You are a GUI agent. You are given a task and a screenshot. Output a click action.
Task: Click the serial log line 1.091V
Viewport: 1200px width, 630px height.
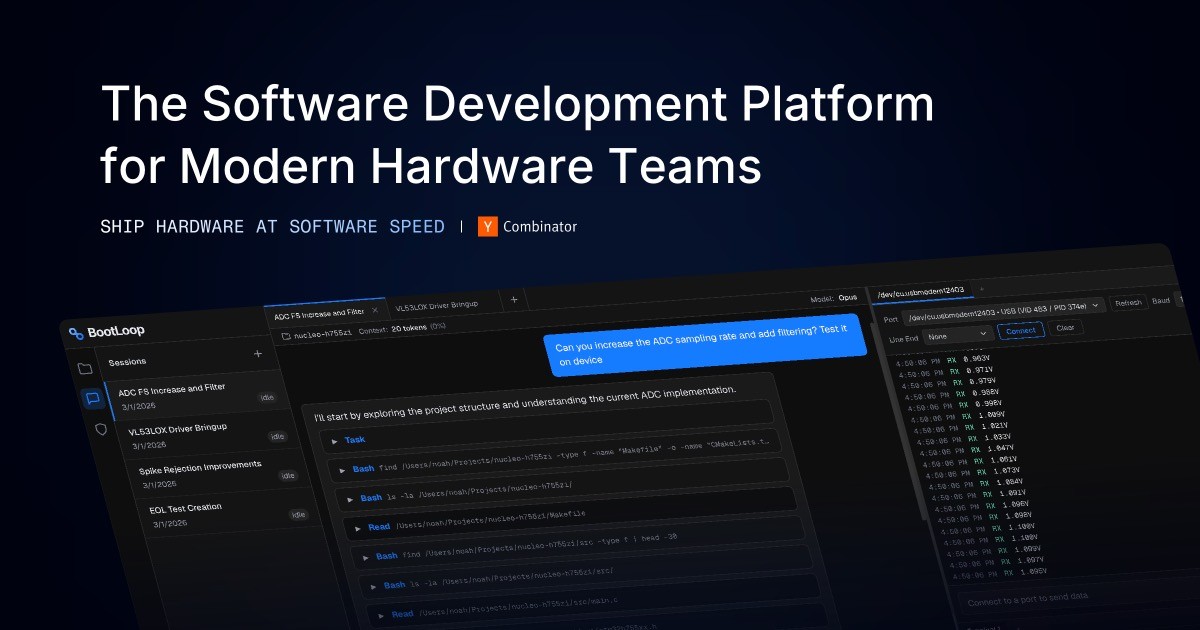pos(978,493)
